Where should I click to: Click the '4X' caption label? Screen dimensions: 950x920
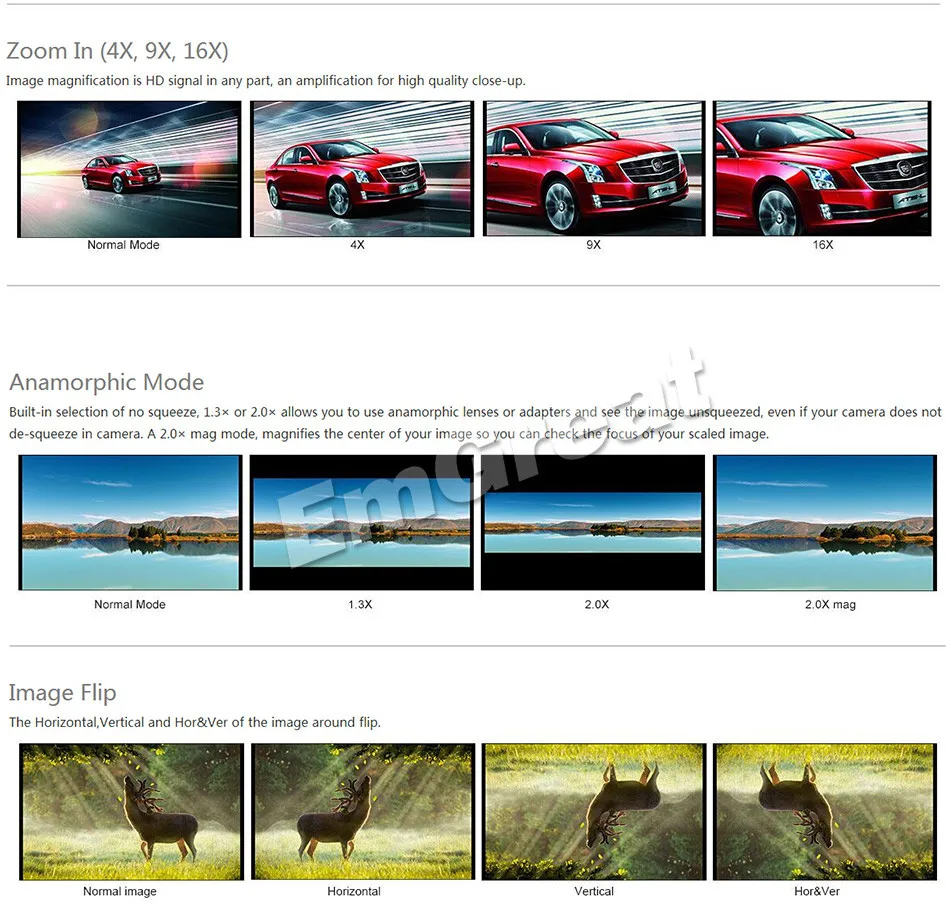pos(357,245)
